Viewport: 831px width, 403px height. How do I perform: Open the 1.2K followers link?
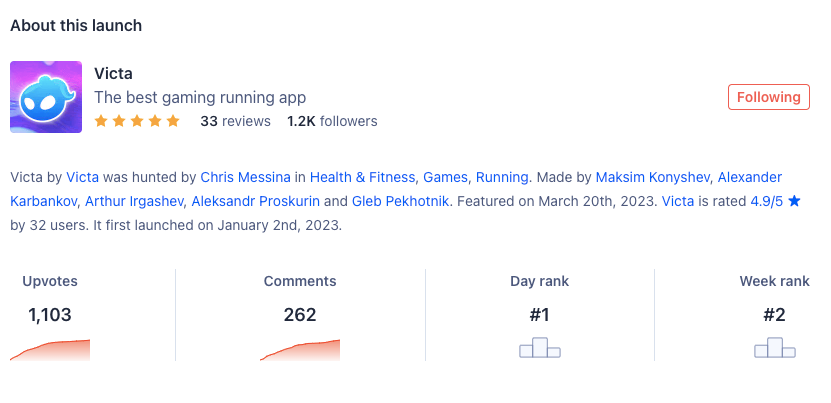332,121
